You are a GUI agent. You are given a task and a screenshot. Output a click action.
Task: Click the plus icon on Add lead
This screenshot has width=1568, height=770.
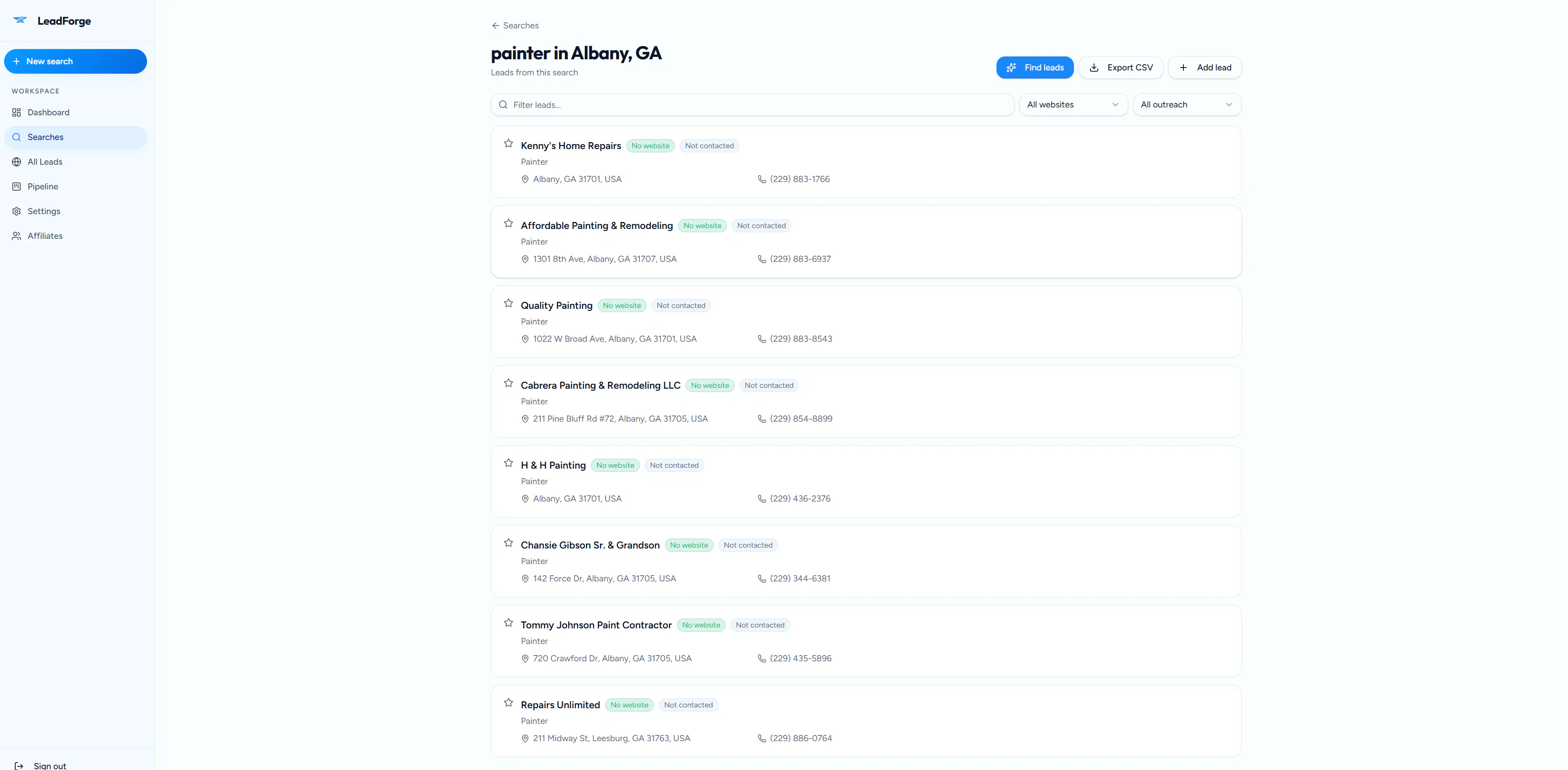click(x=1183, y=68)
